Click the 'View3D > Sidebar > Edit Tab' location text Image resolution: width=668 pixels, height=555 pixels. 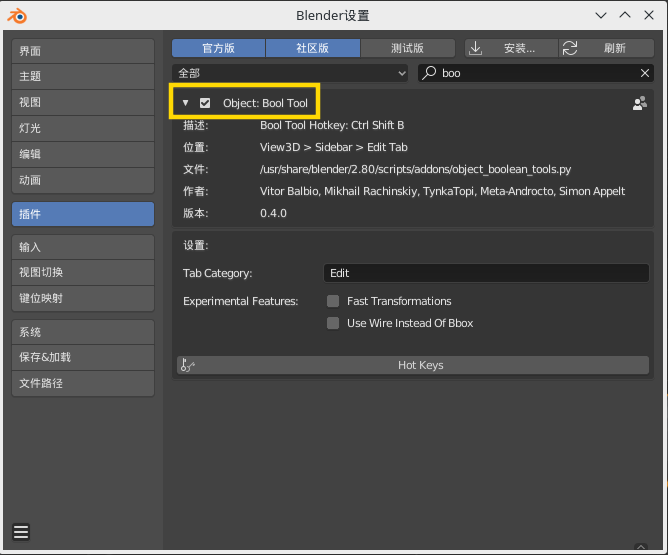coord(334,147)
